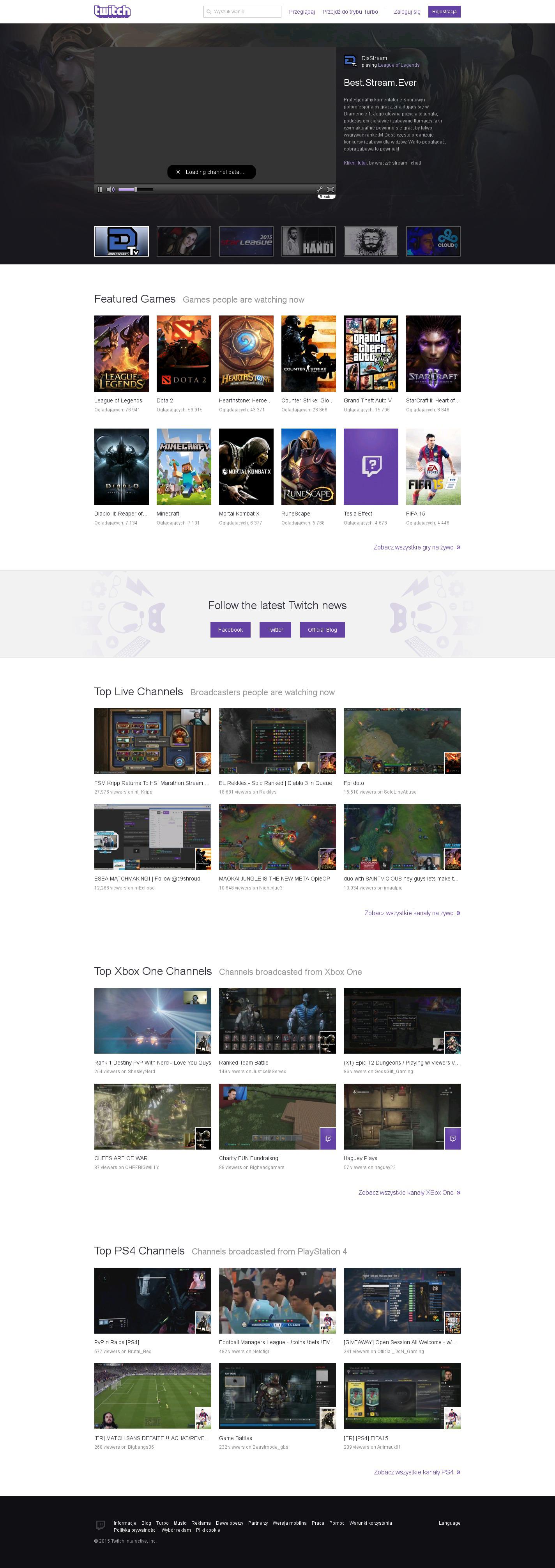This screenshot has width=555, height=1568.
Task: Open the Minecraft game cover
Action: 184,467
